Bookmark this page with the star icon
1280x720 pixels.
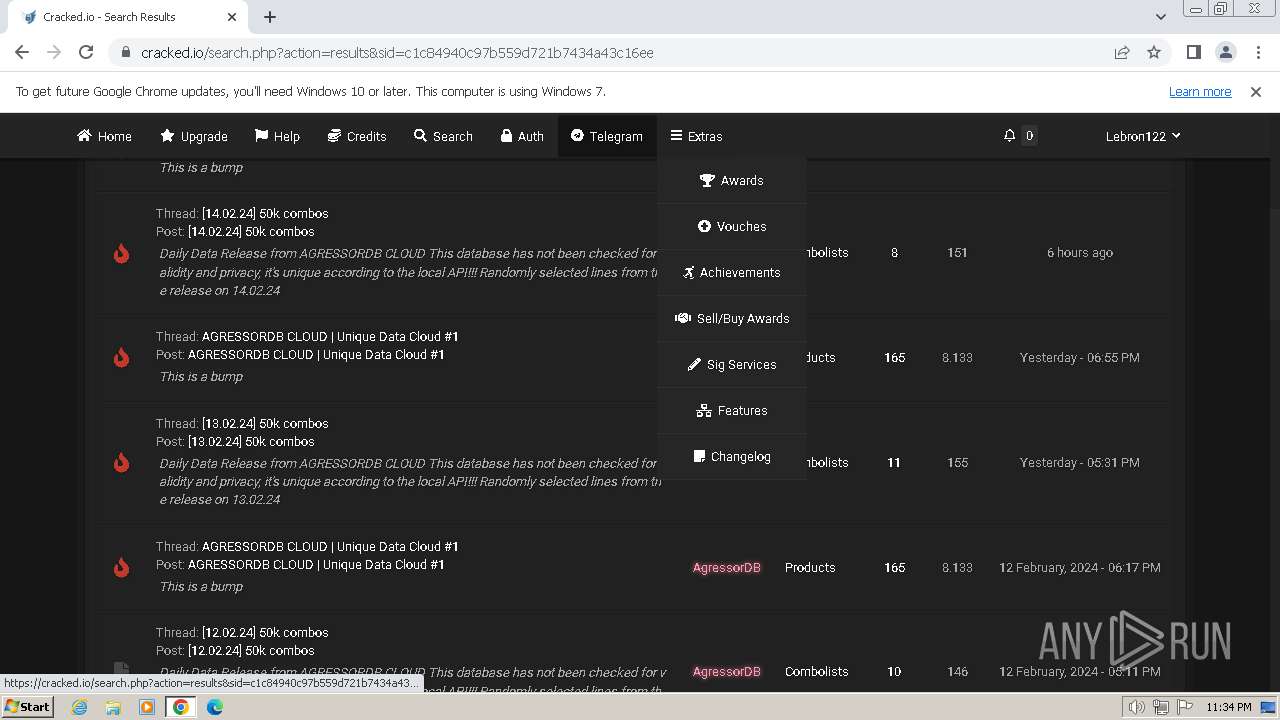(x=1154, y=52)
